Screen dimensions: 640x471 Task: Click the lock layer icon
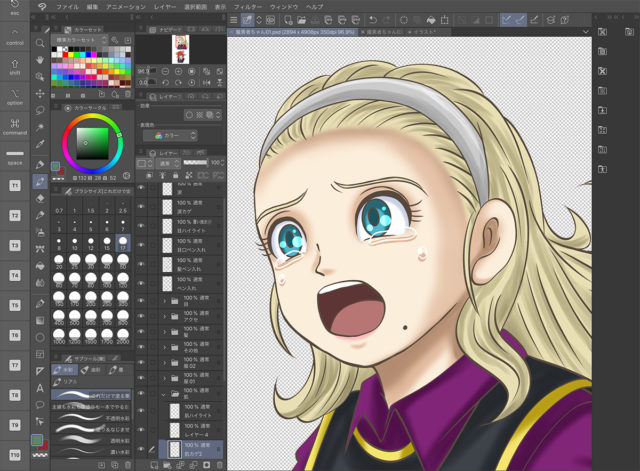point(176,176)
